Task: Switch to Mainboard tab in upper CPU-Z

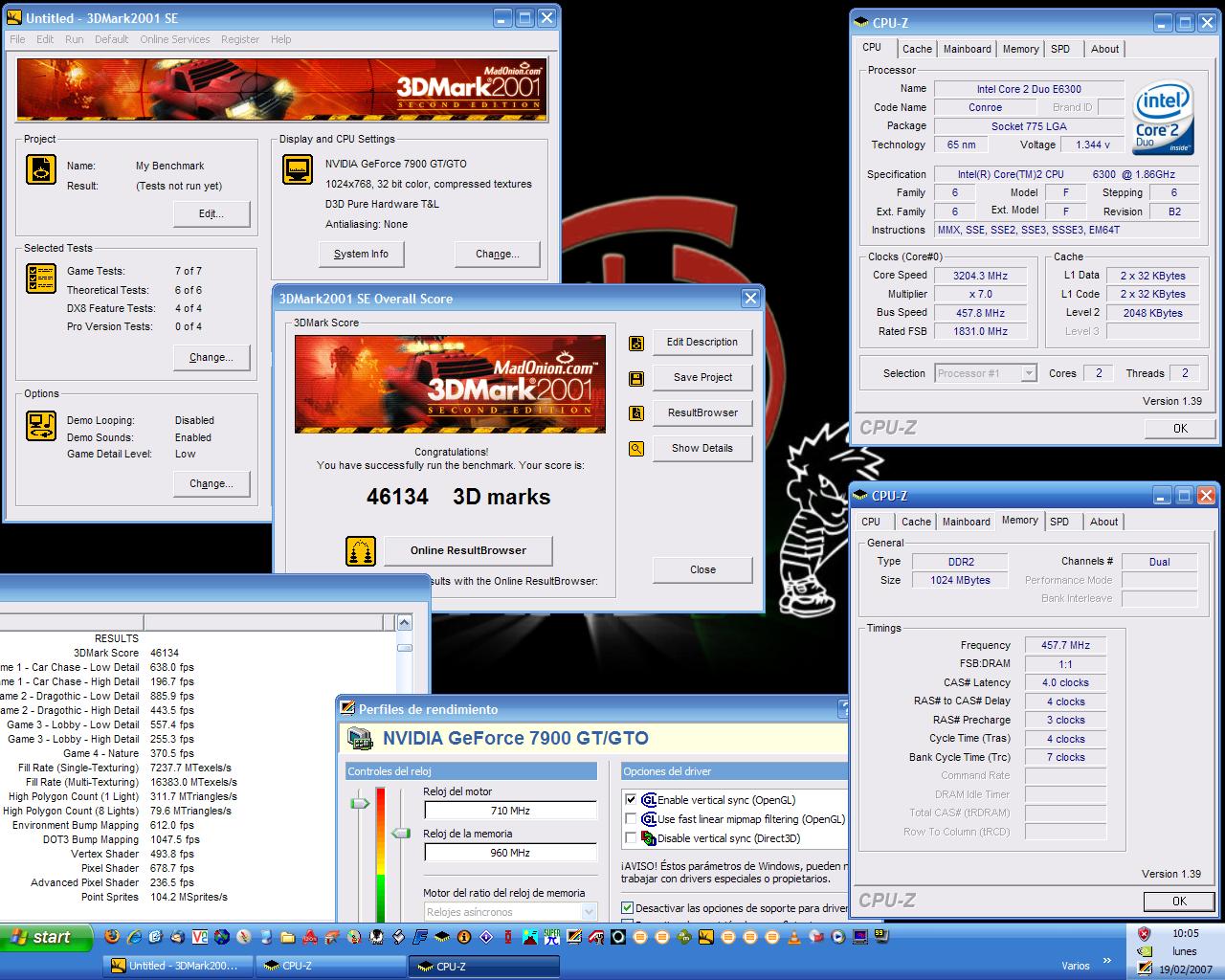Action: point(968,49)
